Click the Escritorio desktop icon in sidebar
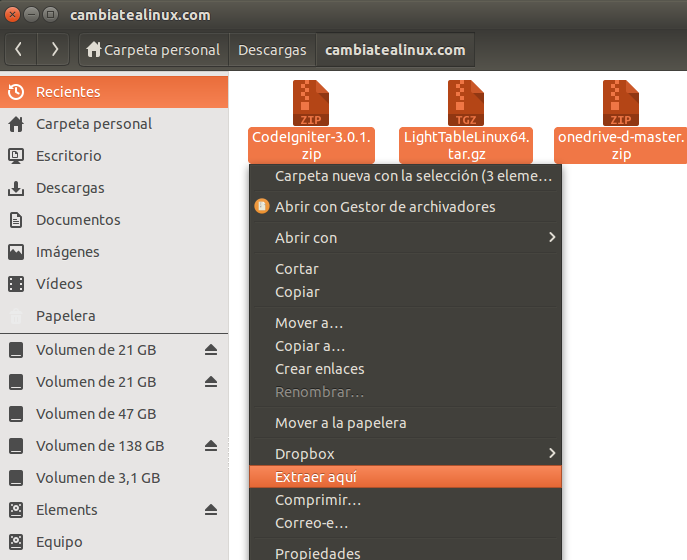This screenshot has width=687, height=560. [16, 156]
